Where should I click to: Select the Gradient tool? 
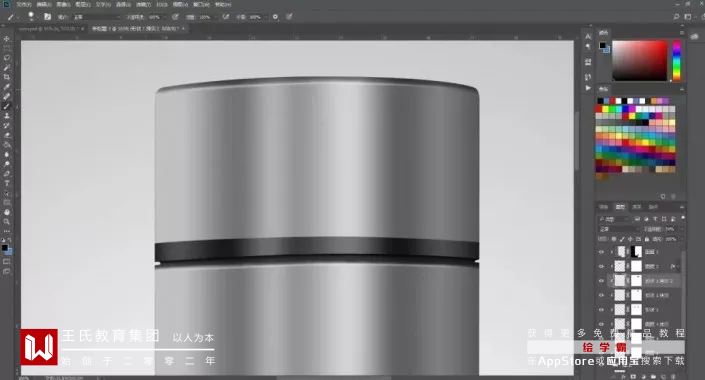7,145
